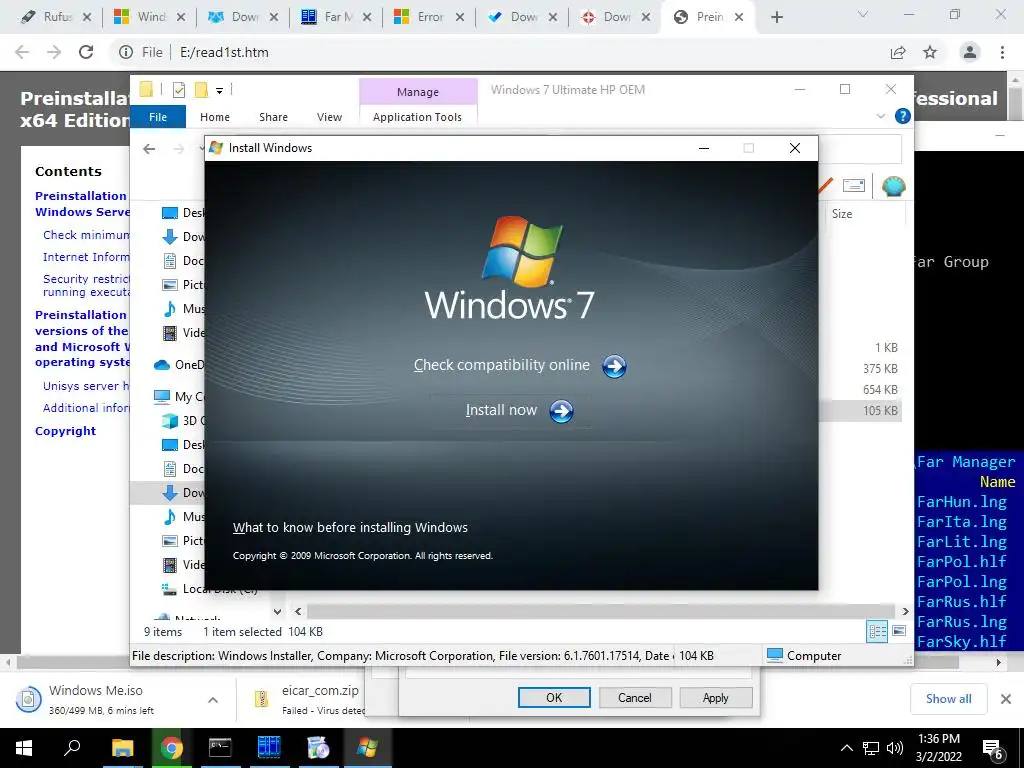The image size is (1024, 768).
Task: Click Explorer back navigation arrow
Action: click(149, 149)
